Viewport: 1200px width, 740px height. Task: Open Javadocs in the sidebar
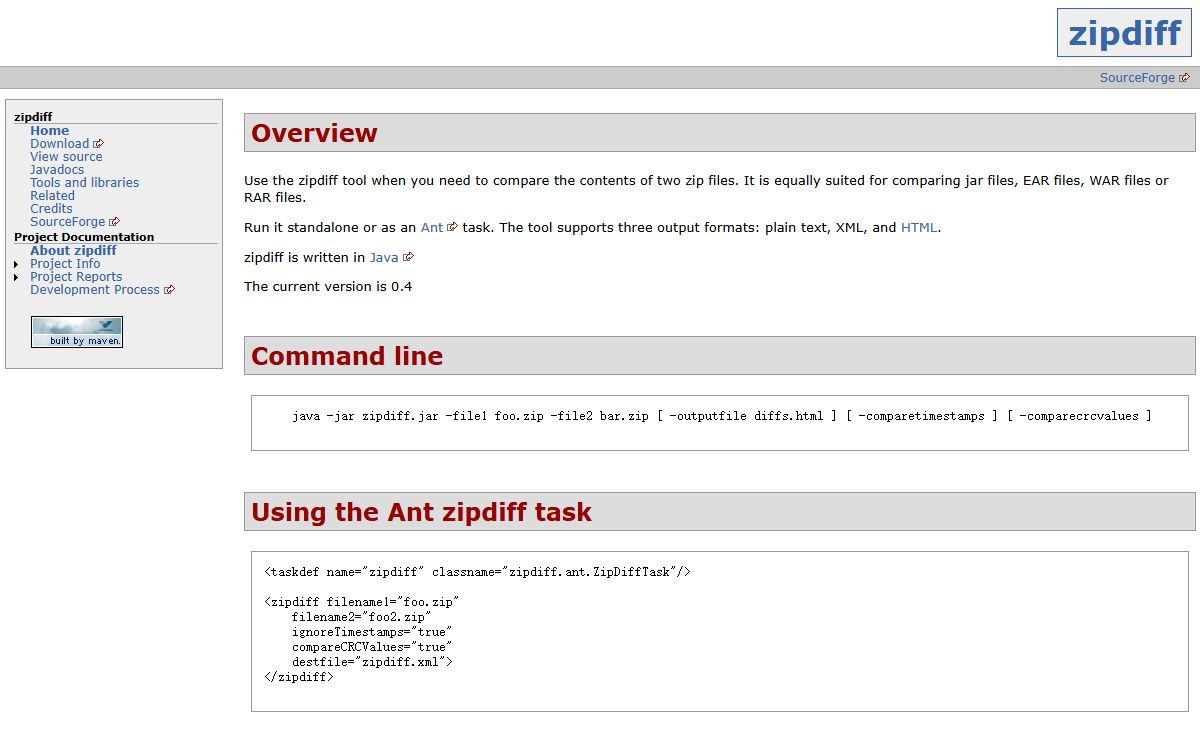pyautogui.click(x=57, y=170)
